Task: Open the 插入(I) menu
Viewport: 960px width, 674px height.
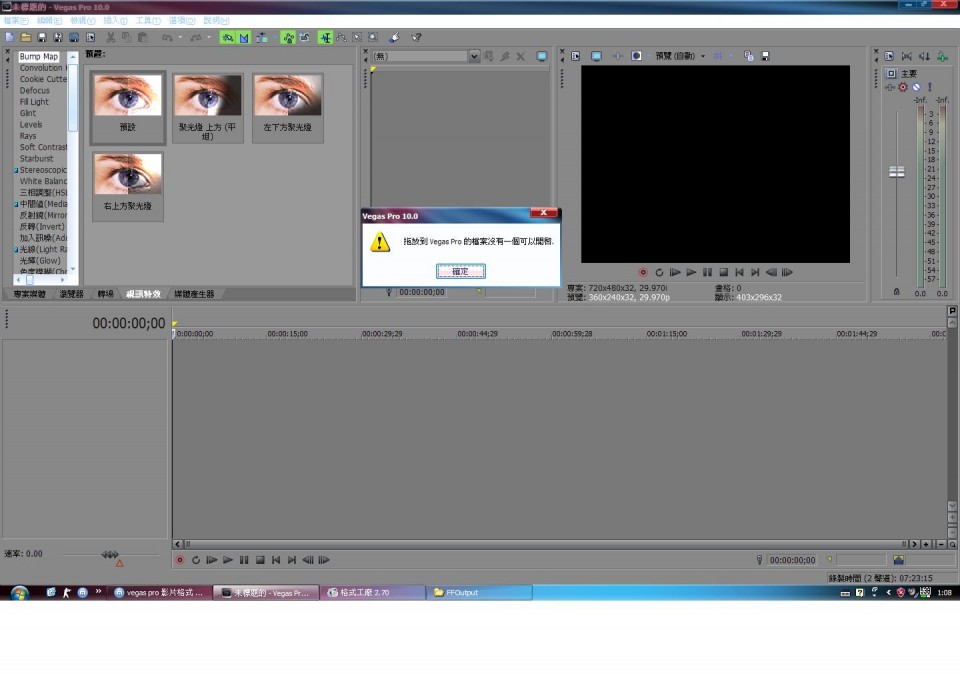Action: 115,21
